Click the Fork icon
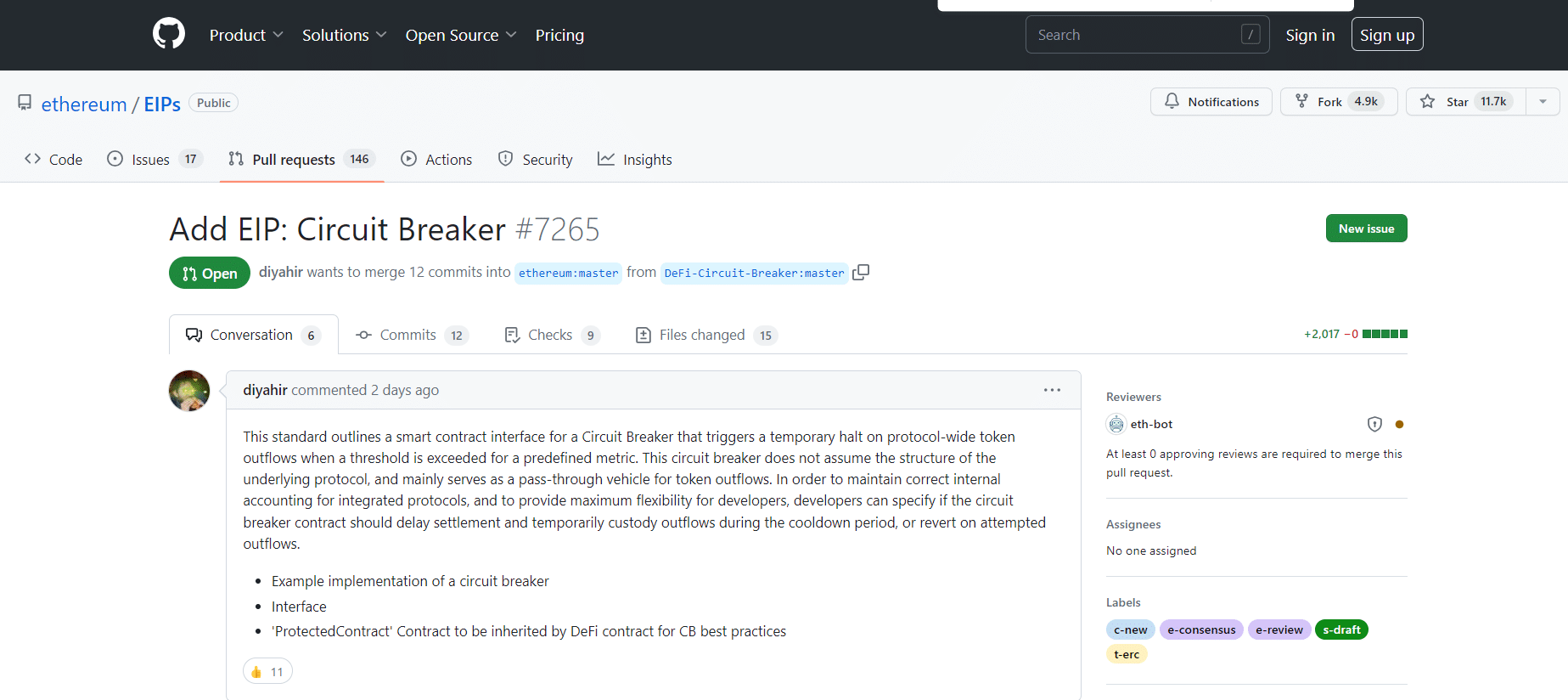The width and height of the screenshot is (1568, 700). (x=1301, y=101)
